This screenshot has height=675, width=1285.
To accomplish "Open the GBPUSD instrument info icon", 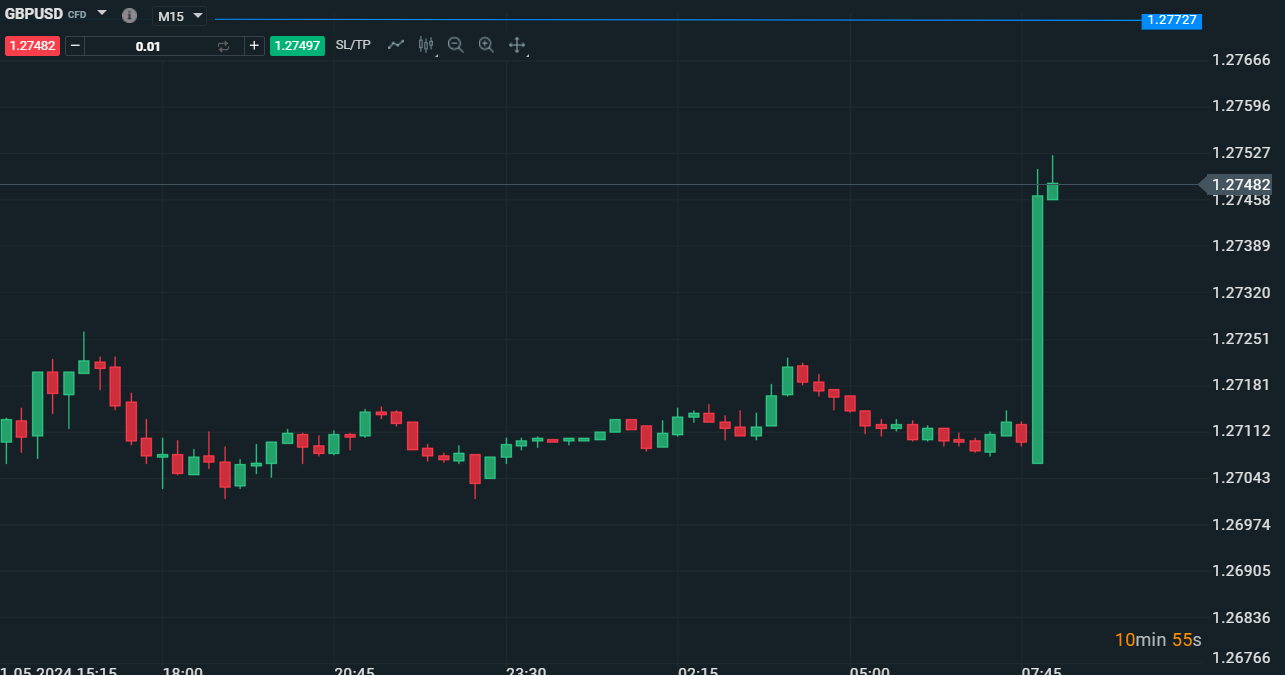I will coord(129,15).
